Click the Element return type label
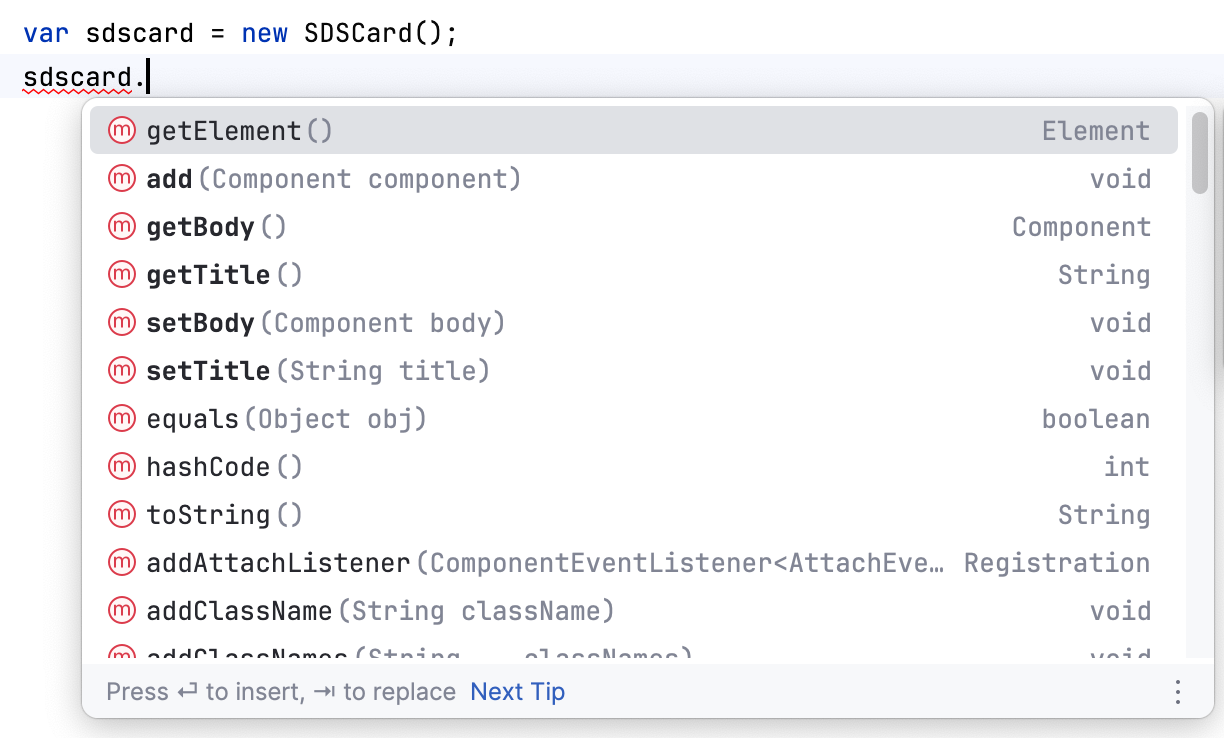 pos(1096,130)
